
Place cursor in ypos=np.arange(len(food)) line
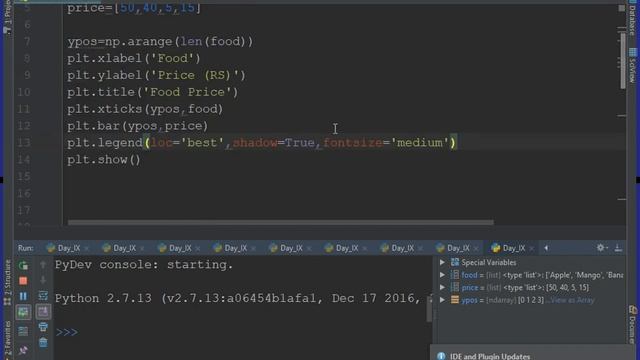pos(160,42)
